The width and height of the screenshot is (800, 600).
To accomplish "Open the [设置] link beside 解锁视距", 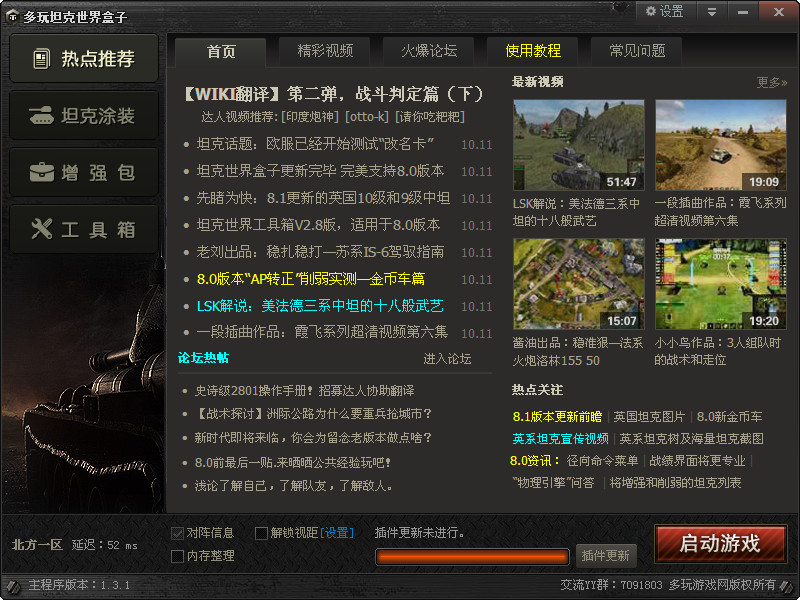I will coord(337,533).
